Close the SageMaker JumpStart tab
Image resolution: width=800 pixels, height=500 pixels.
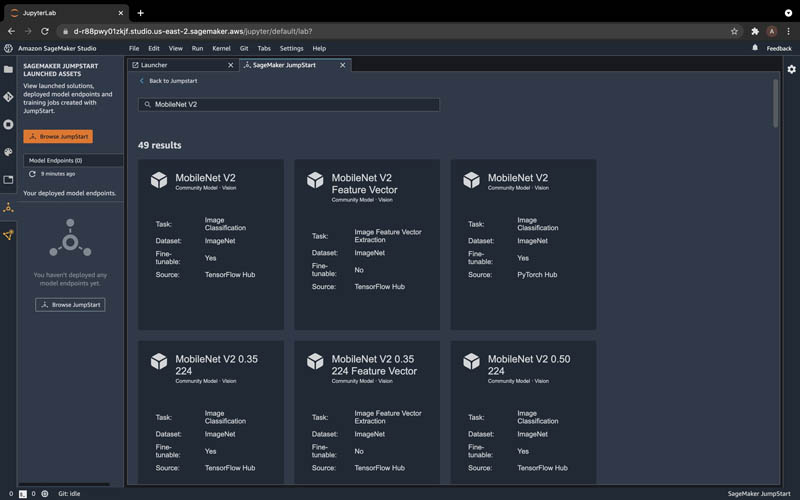click(343, 65)
